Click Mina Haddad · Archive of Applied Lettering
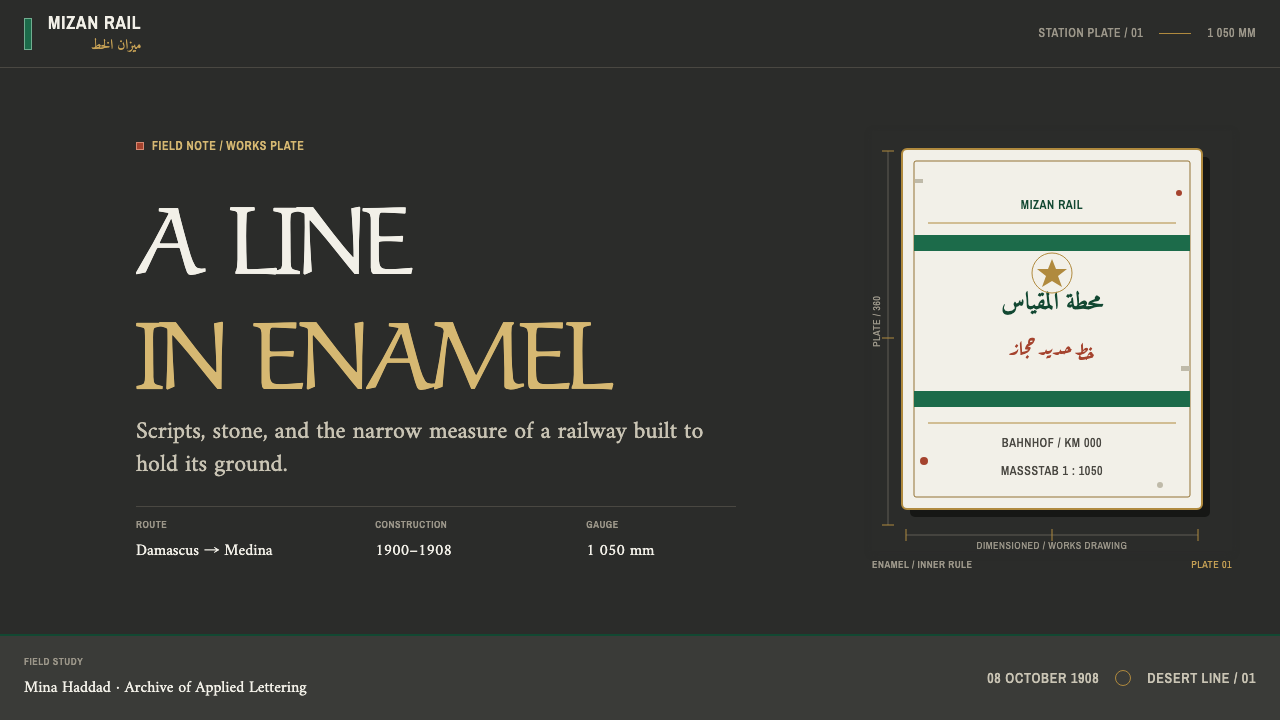Screen dimensions: 1280x720 coord(165,687)
